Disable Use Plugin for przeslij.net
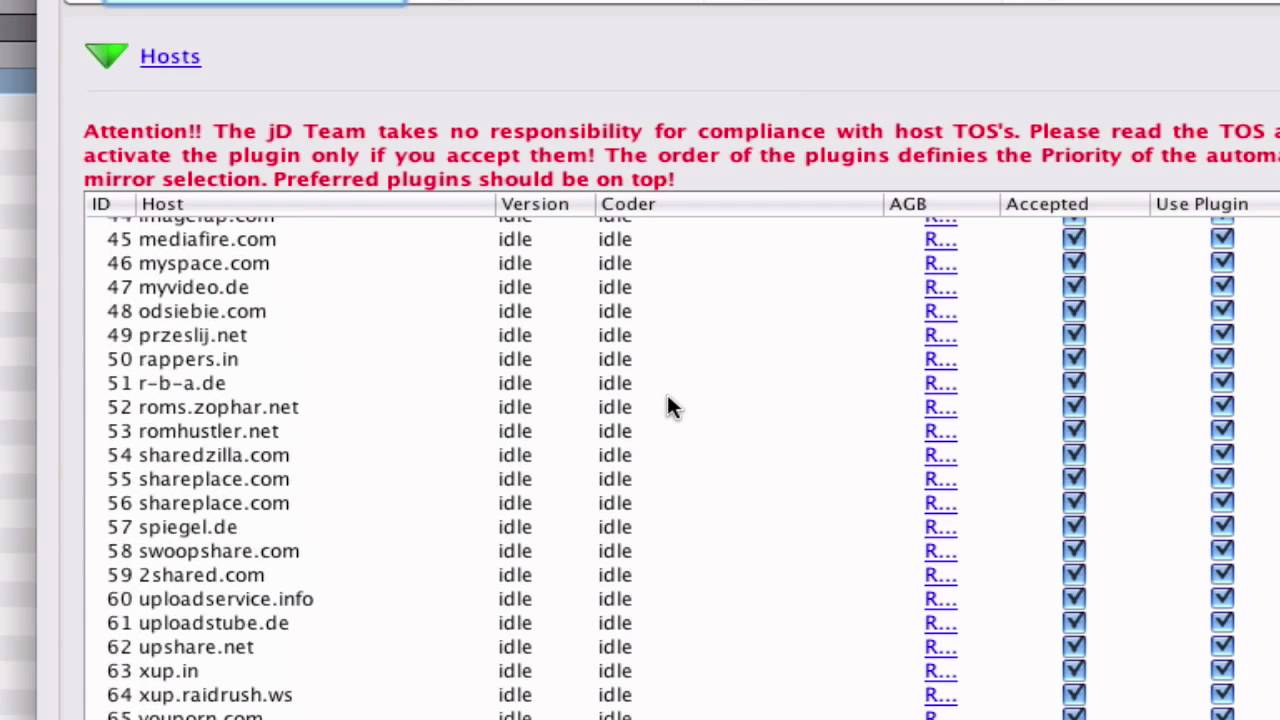 tap(1222, 334)
